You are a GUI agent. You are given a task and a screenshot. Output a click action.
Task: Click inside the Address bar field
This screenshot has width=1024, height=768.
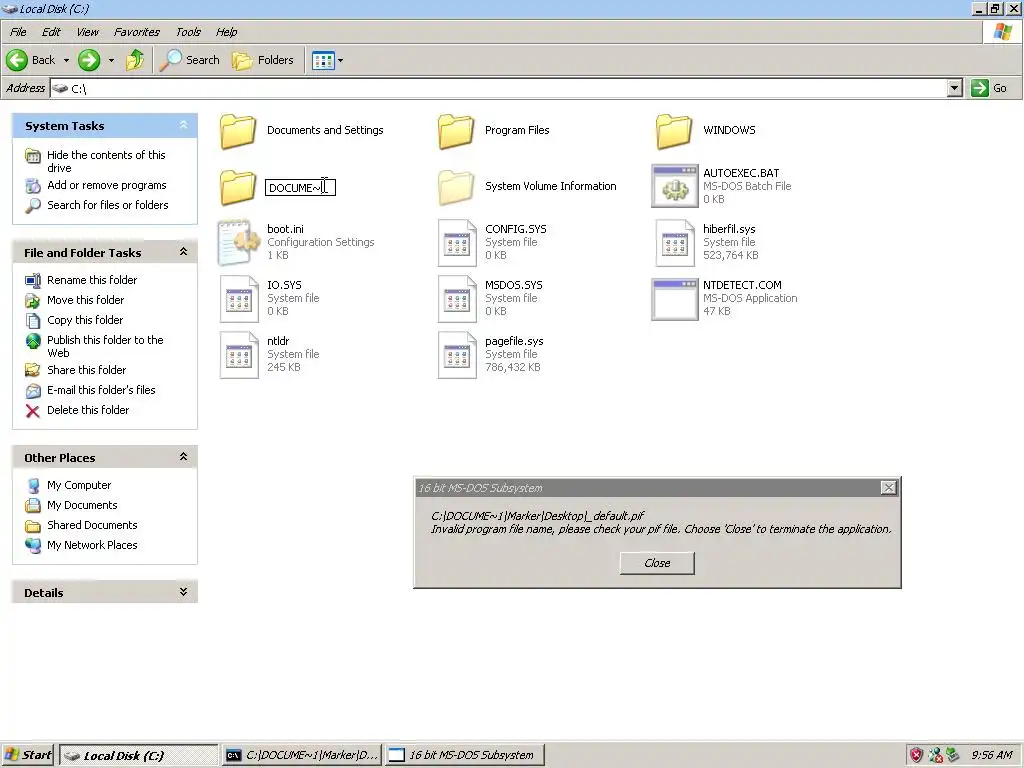[498, 88]
